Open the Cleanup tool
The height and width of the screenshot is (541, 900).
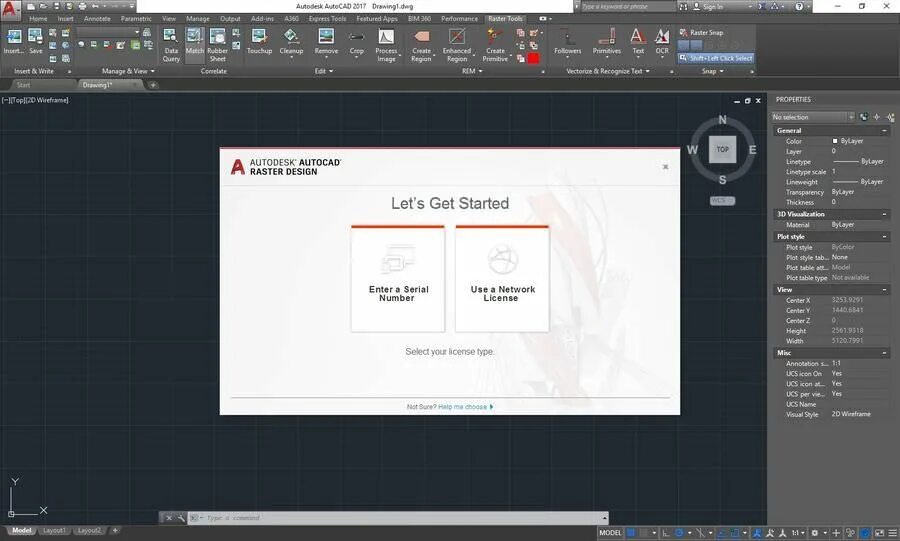[x=291, y=42]
